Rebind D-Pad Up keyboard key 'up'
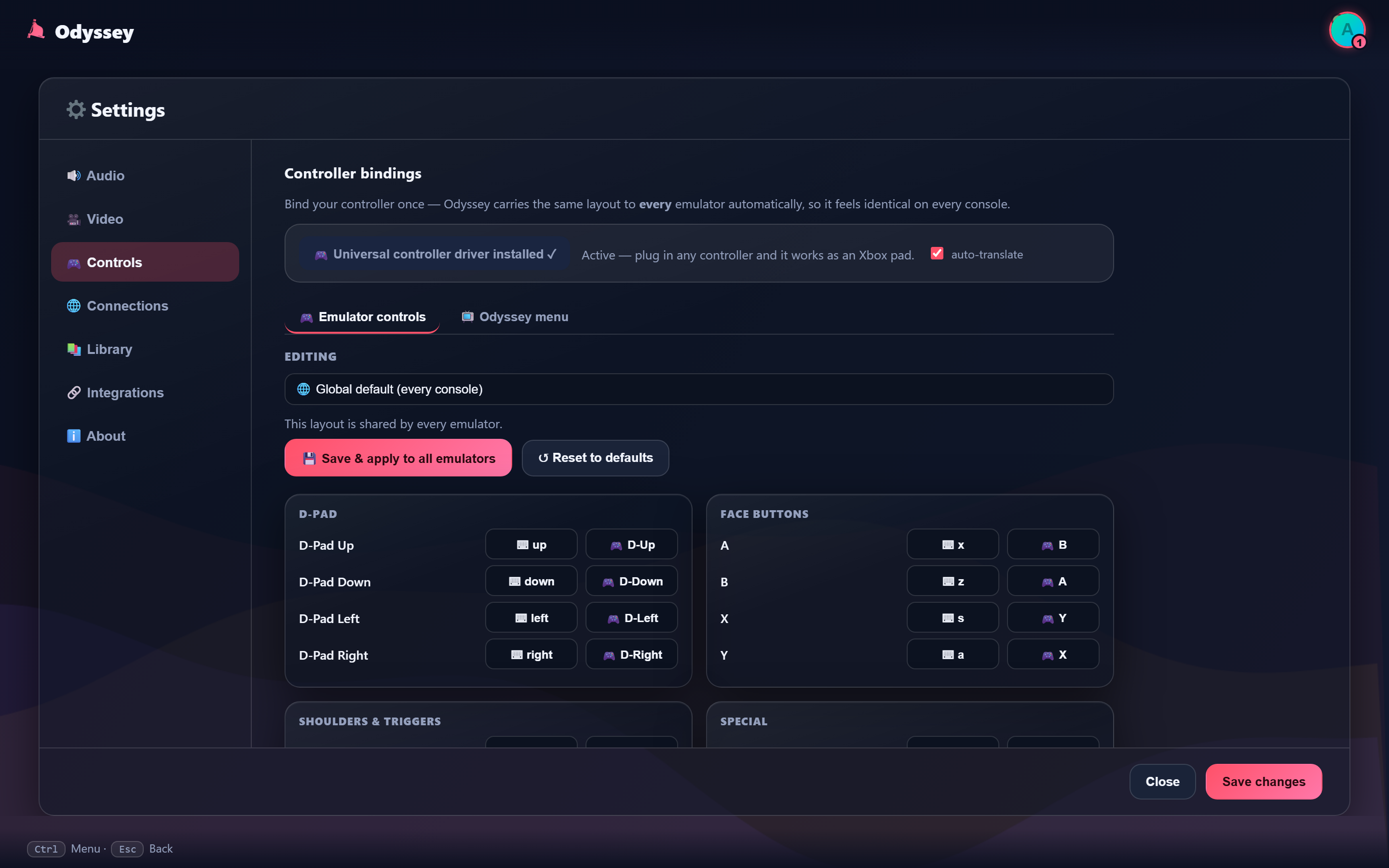This screenshot has width=1389, height=868. [x=531, y=544]
